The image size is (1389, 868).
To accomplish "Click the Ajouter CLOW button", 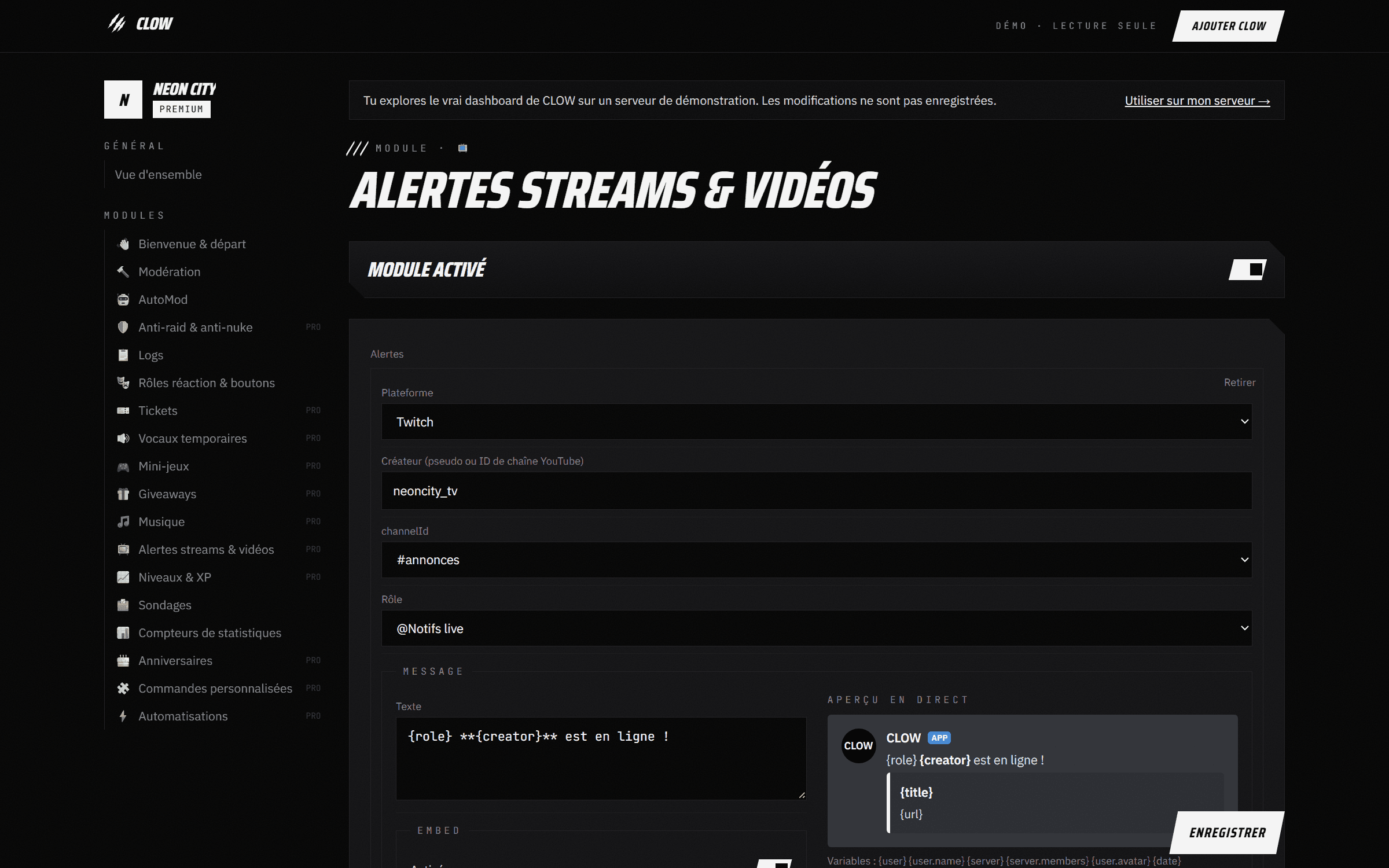I will pos(1228,26).
